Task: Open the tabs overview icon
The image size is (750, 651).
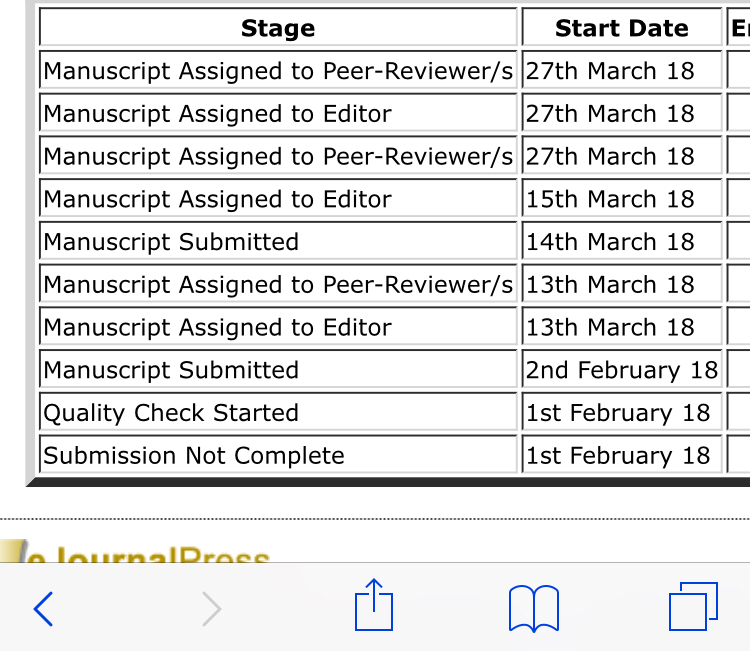Action: pos(692,606)
